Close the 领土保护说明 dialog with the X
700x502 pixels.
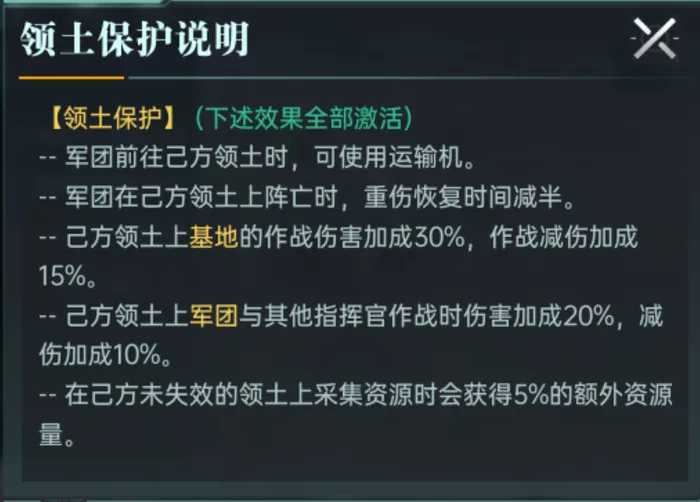pos(654,39)
